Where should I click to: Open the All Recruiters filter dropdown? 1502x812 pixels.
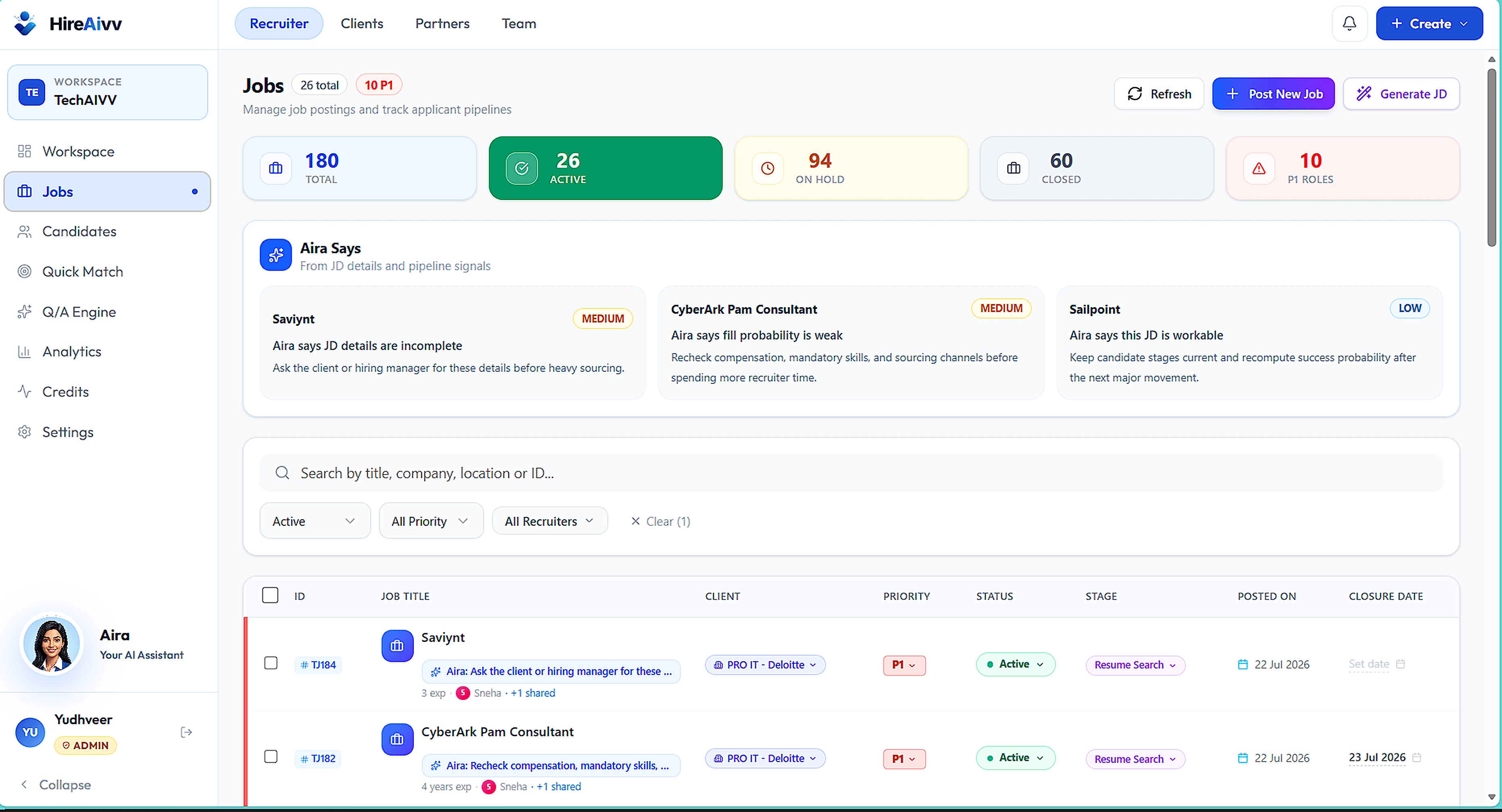(x=550, y=521)
